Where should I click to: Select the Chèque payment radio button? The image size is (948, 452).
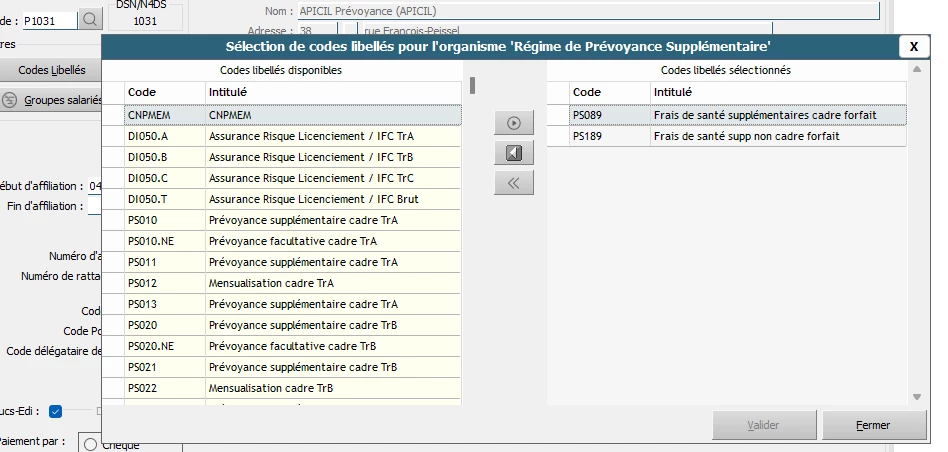click(x=91, y=445)
